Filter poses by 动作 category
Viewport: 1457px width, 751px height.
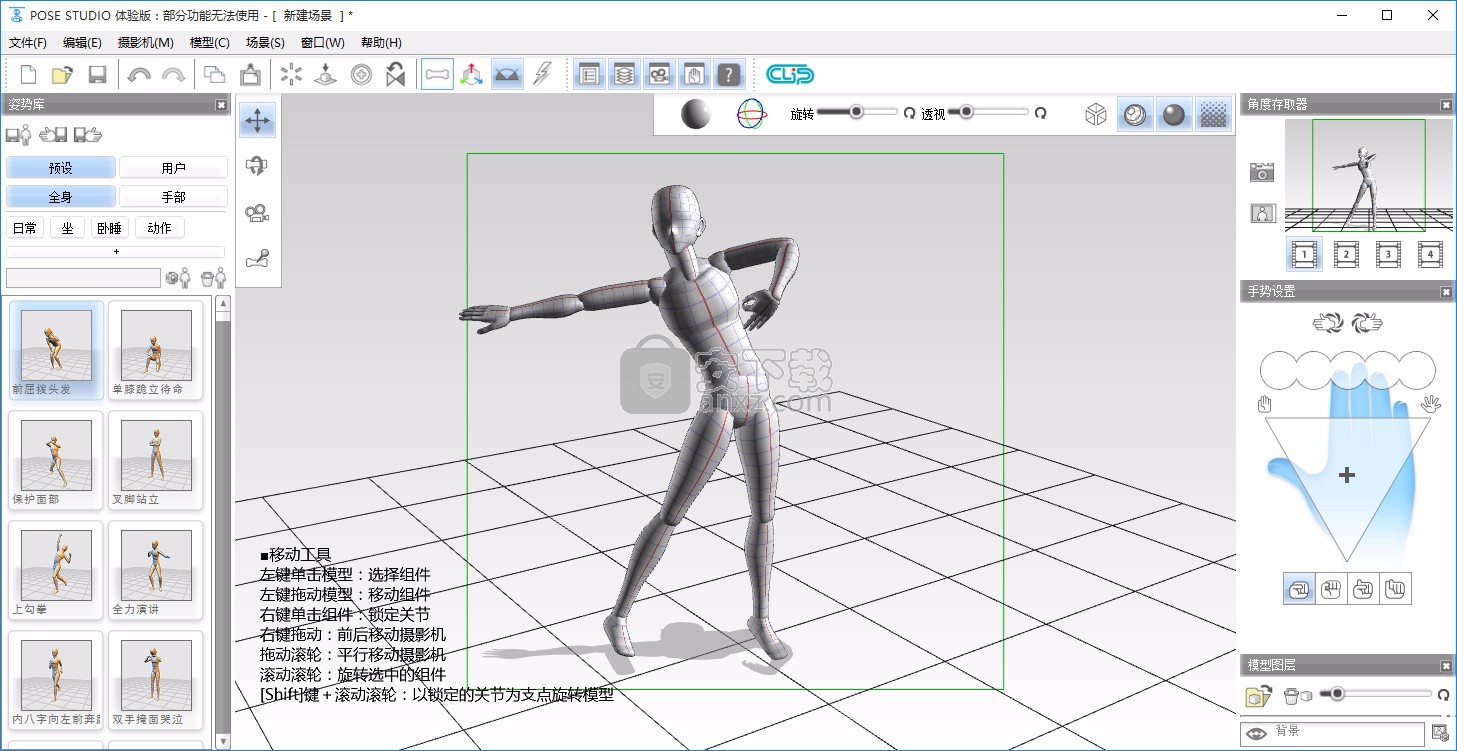coord(160,228)
